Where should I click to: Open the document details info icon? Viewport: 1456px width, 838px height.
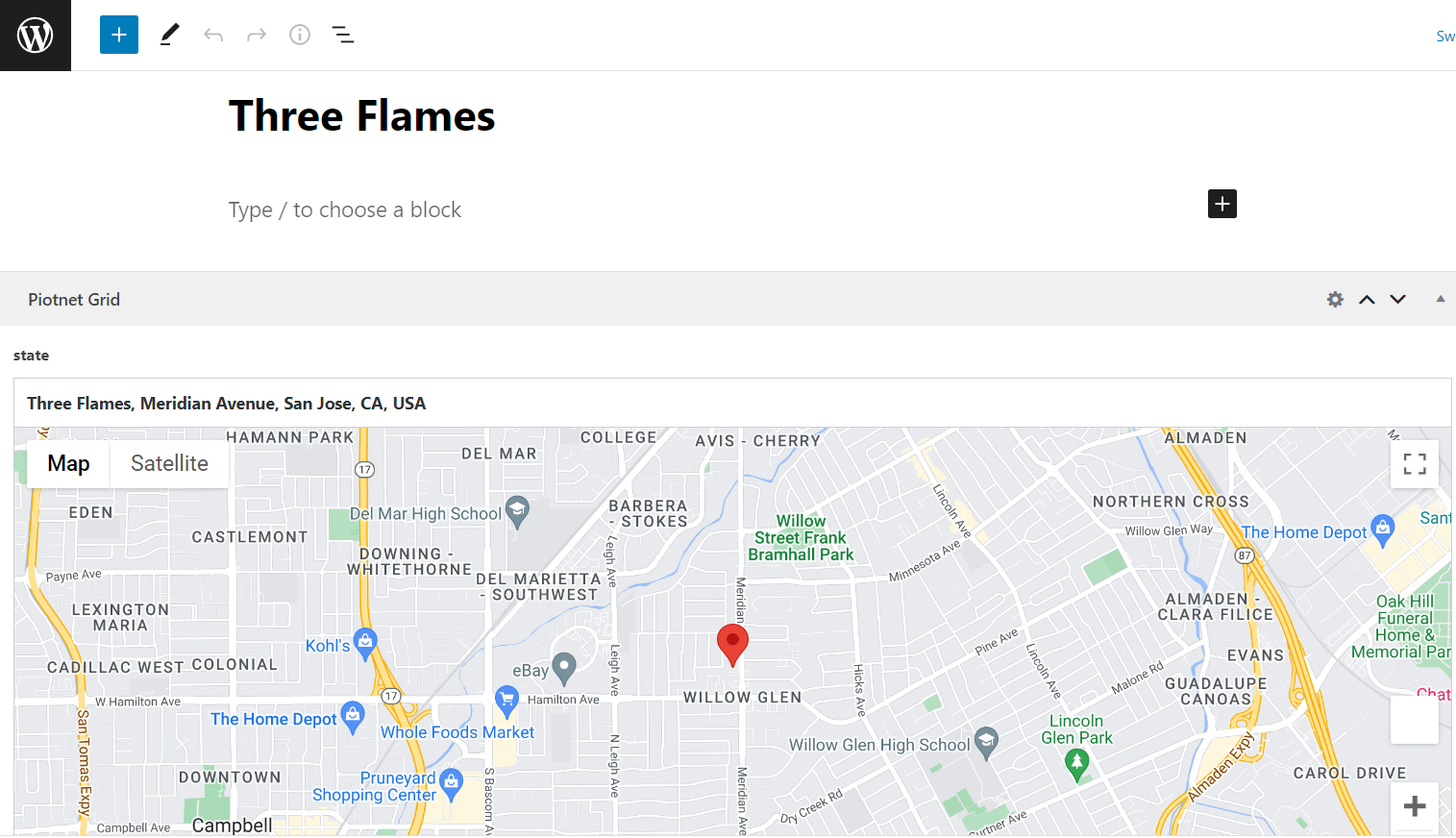pos(299,35)
